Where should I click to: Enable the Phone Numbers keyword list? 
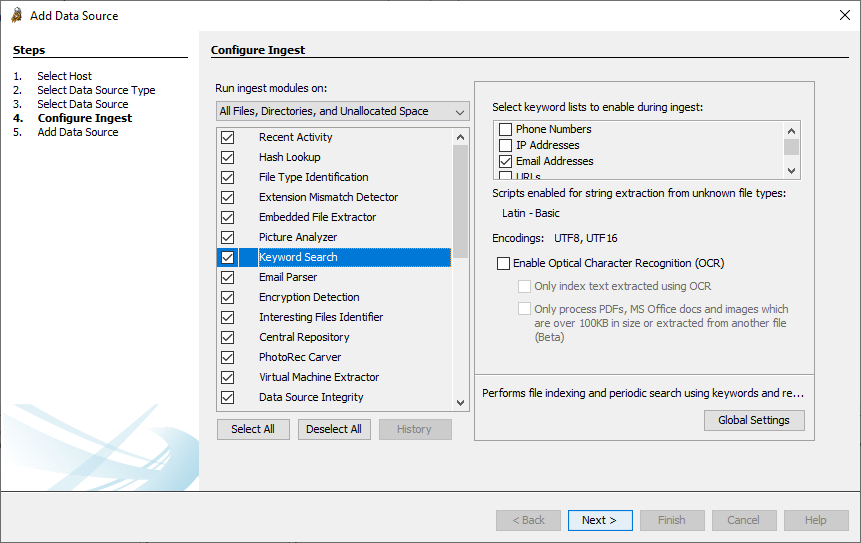point(505,130)
